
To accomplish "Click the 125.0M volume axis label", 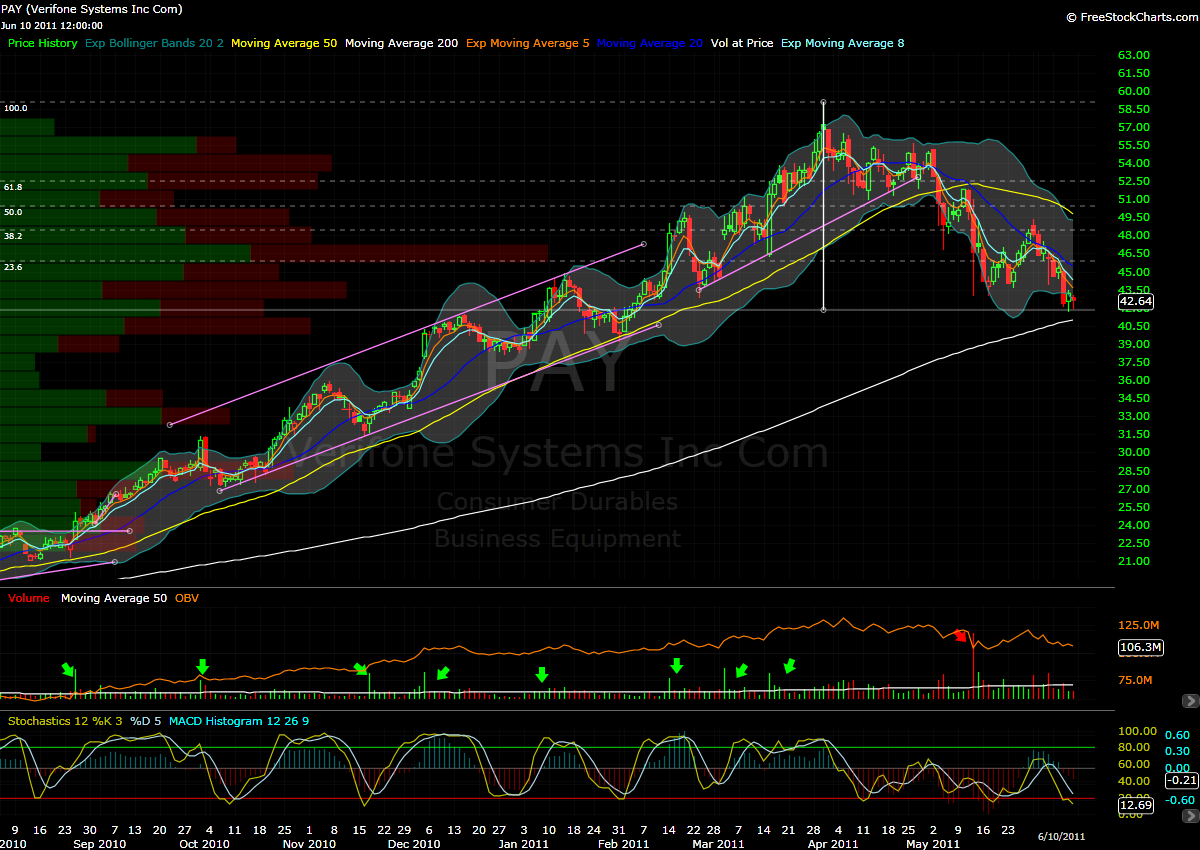I will pyautogui.click(x=1138, y=625).
